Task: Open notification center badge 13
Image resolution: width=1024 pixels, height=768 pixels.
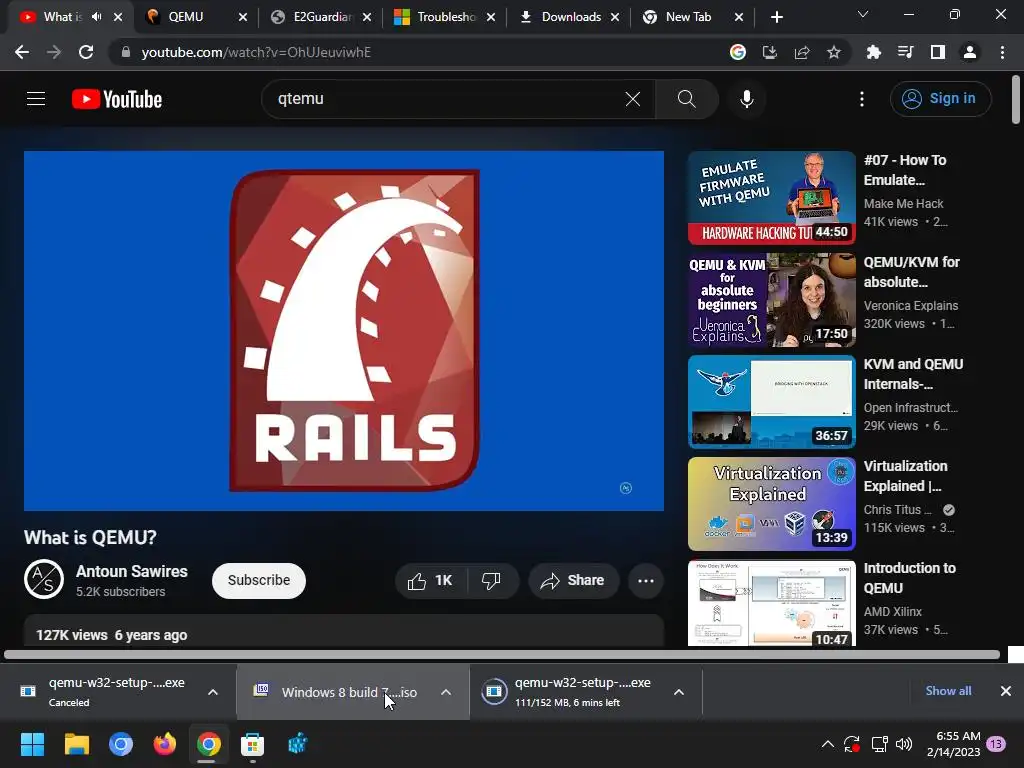Action: click(x=996, y=744)
